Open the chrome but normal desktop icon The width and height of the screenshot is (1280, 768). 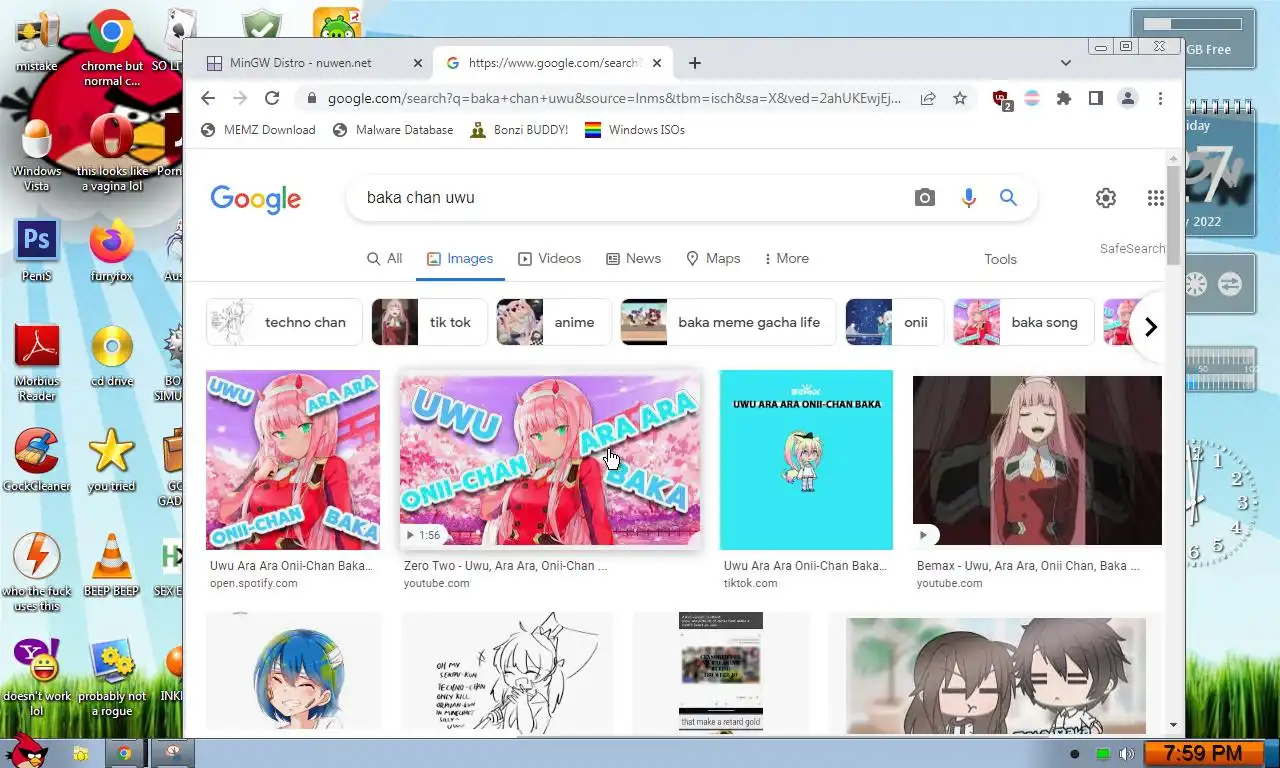click(x=111, y=48)
